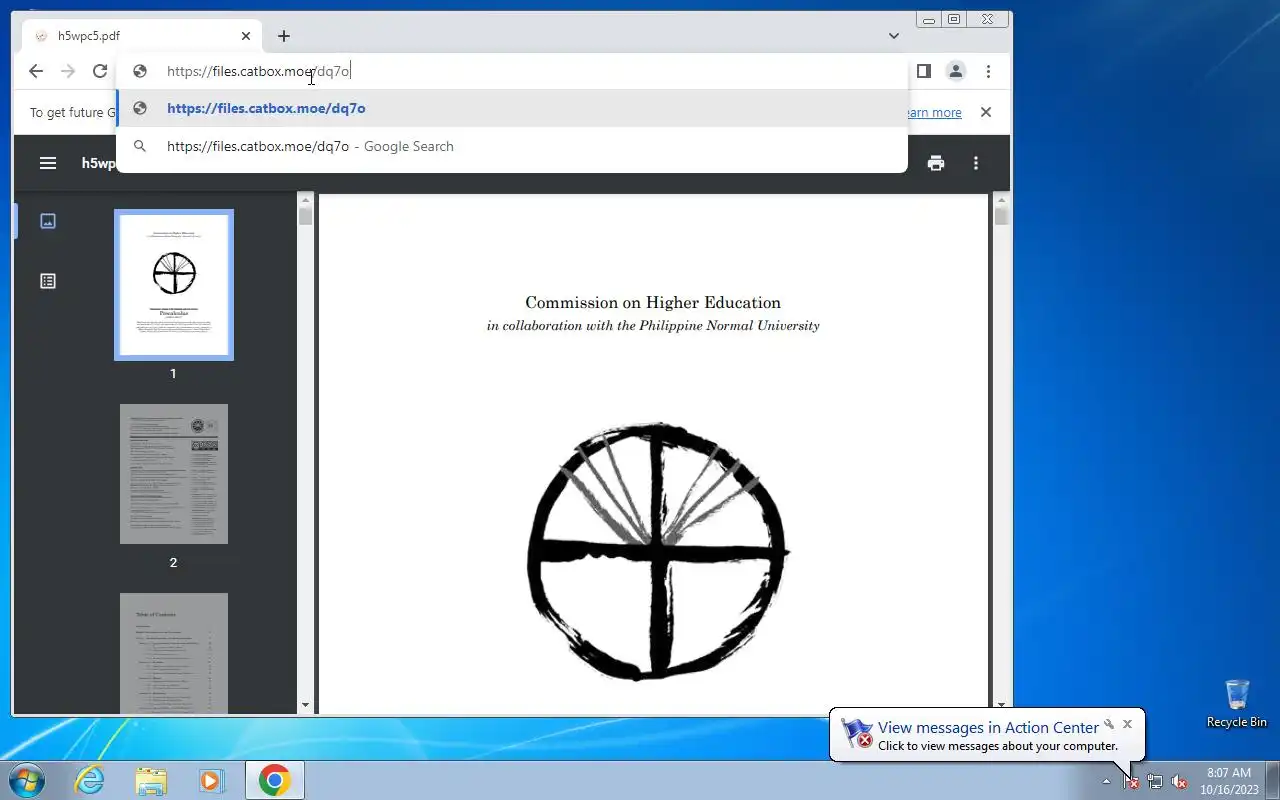The image size is (1280, 800).
Task: Open Action Center balloon settings wrench
Action: (x=1108, y=724)
